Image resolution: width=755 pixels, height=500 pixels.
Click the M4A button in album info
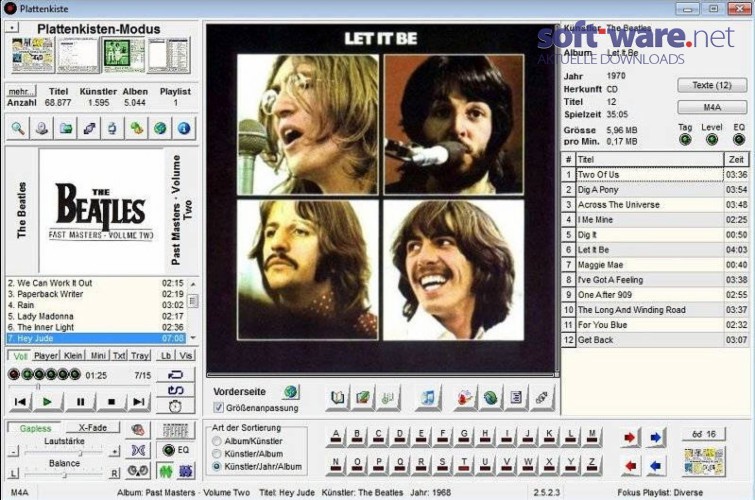[712, 107]
